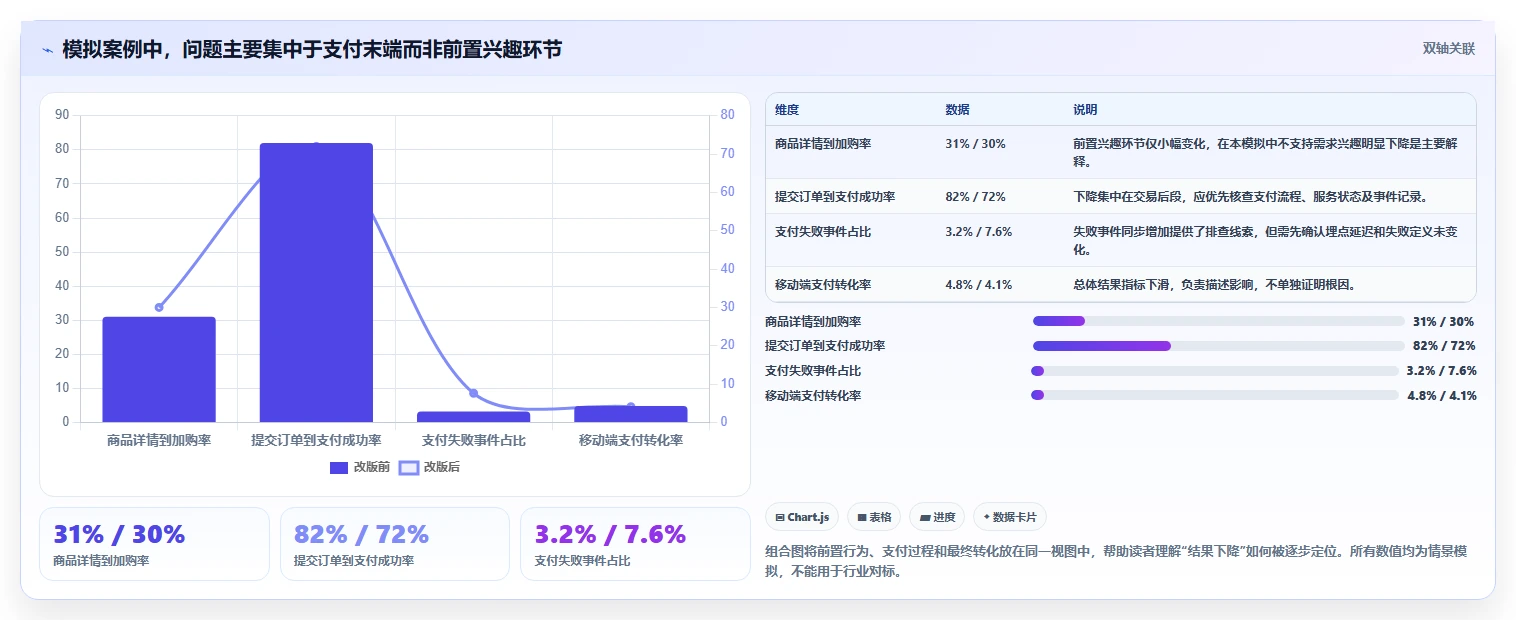1516x620 pixels.
Task: Click the 4.8% / 4.1% table cell
Action: (978, 285)
